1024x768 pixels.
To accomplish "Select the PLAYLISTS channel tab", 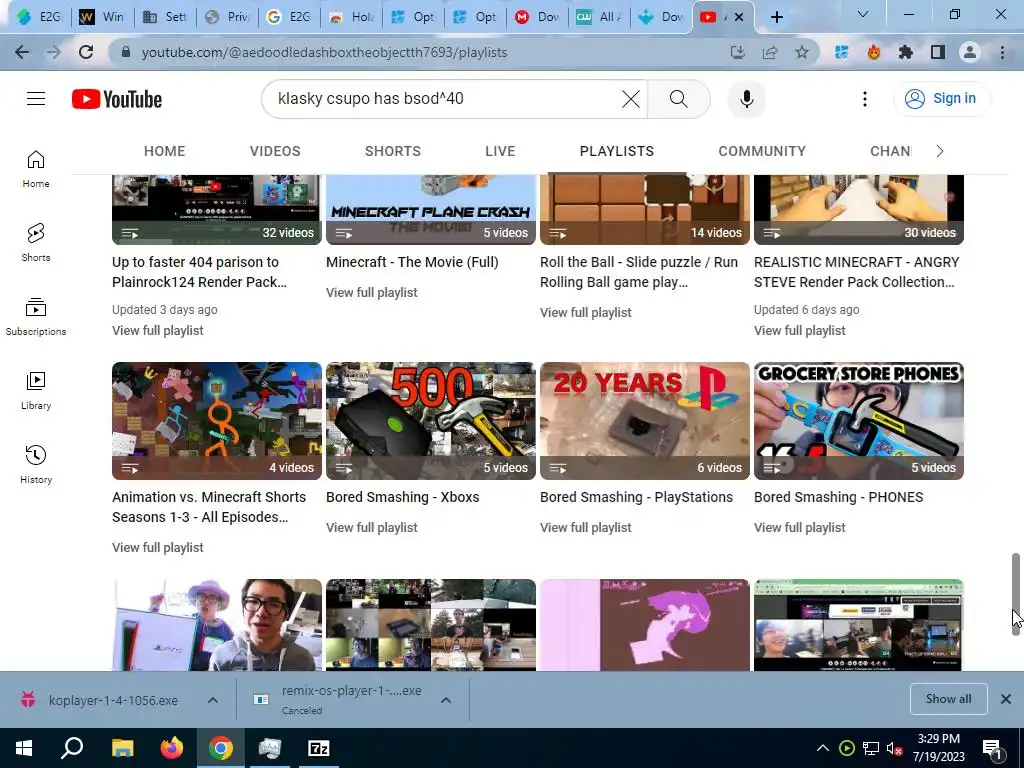I will pyautogui.click(x=616, y=151).
